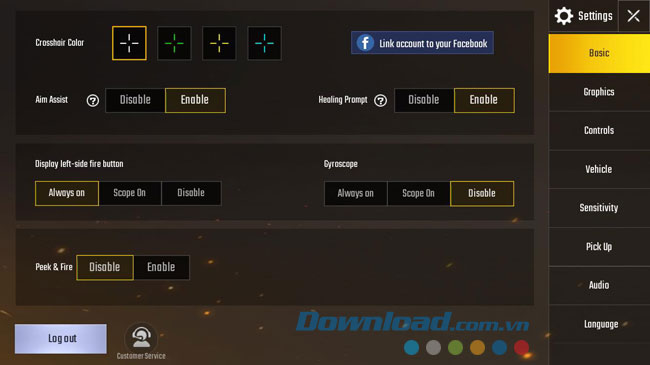Disable Aim Assist
The width and height of the screenshot is (650, 365).
point(135,100)
